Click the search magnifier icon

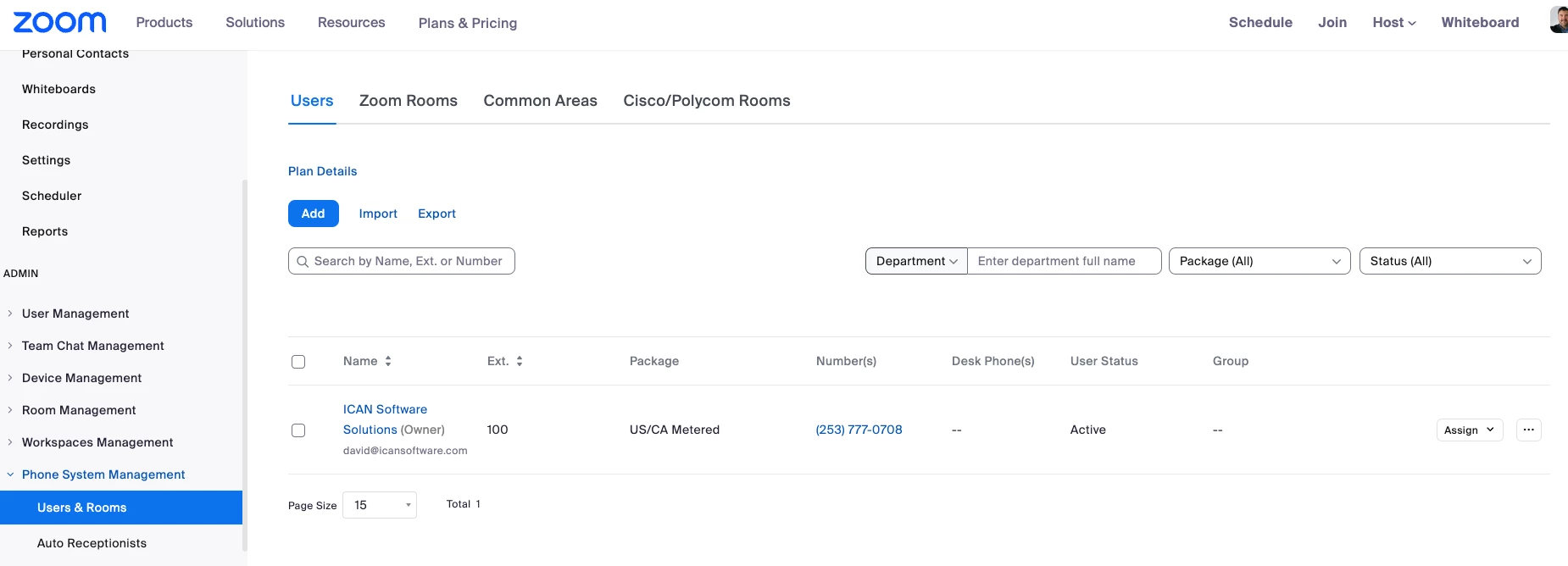[x=303, y=262]
